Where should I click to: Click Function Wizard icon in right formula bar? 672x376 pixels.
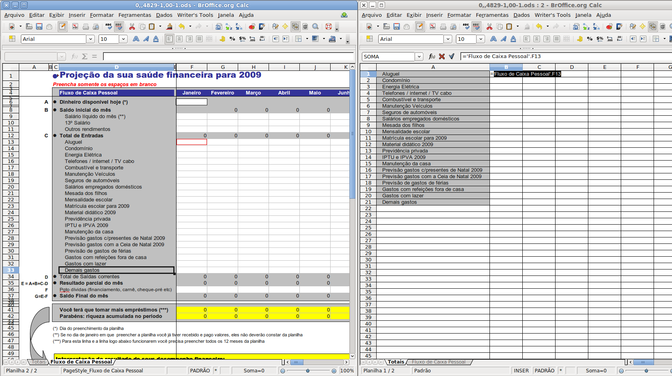pyautogui.click(x=432, y=56)
